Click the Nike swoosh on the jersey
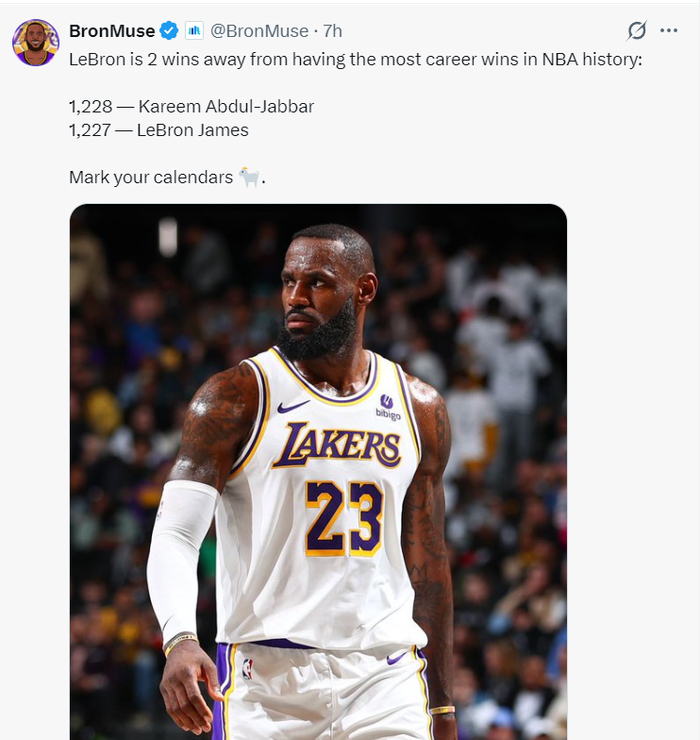 [292, 407]
